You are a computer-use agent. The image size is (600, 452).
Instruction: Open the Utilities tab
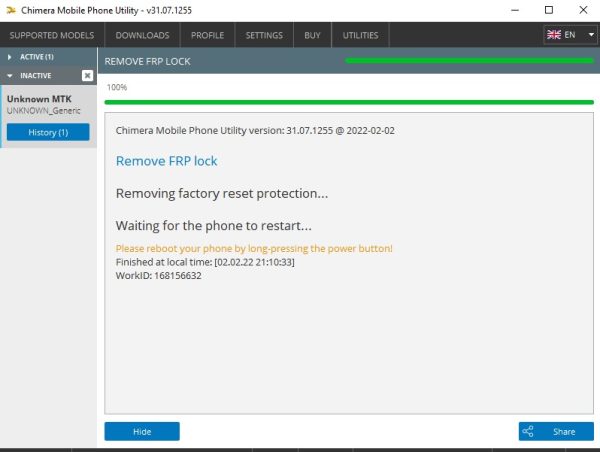pos(360,35)
